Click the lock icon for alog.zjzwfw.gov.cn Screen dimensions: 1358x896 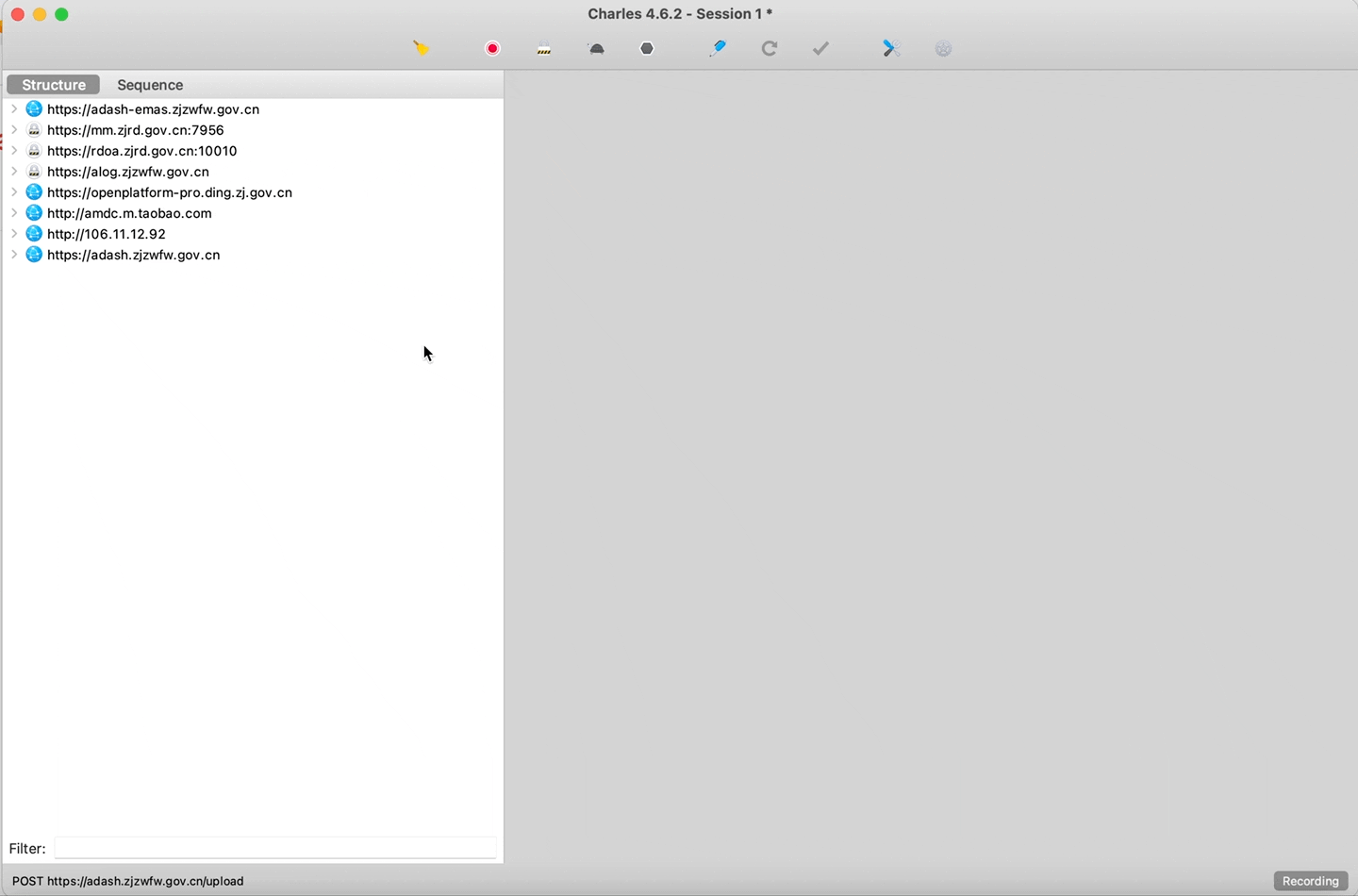34,172
